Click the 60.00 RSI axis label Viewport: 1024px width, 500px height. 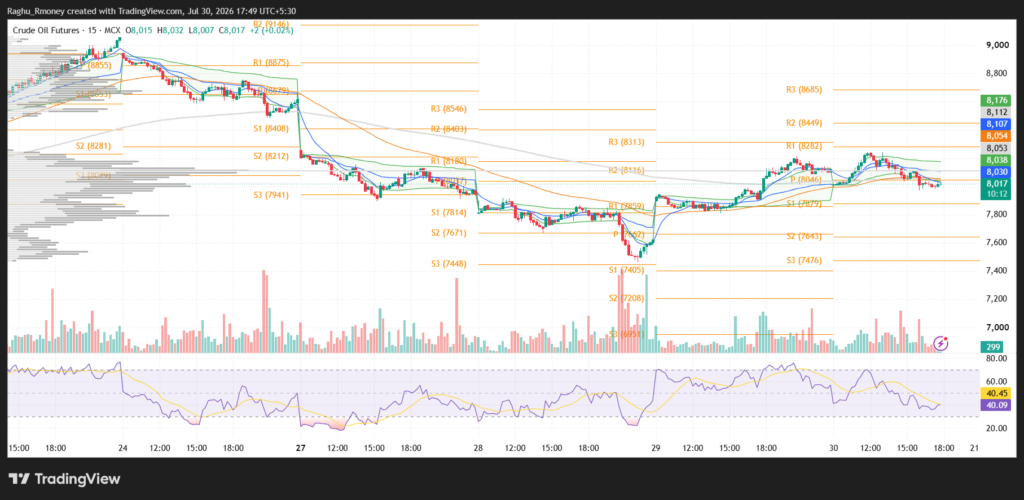(x=996, y=381)
